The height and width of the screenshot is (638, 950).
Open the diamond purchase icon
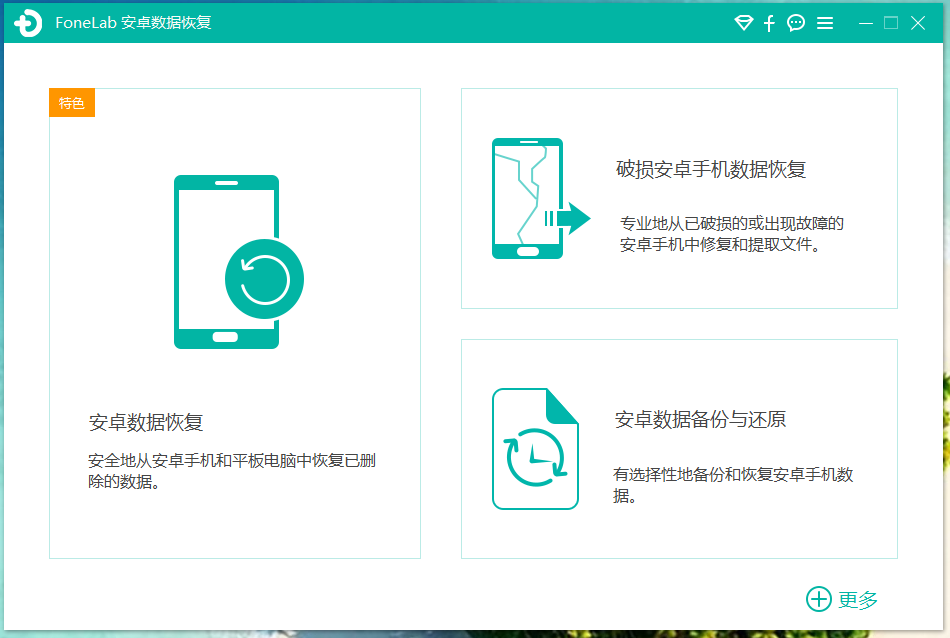click(x=743, y=23)
